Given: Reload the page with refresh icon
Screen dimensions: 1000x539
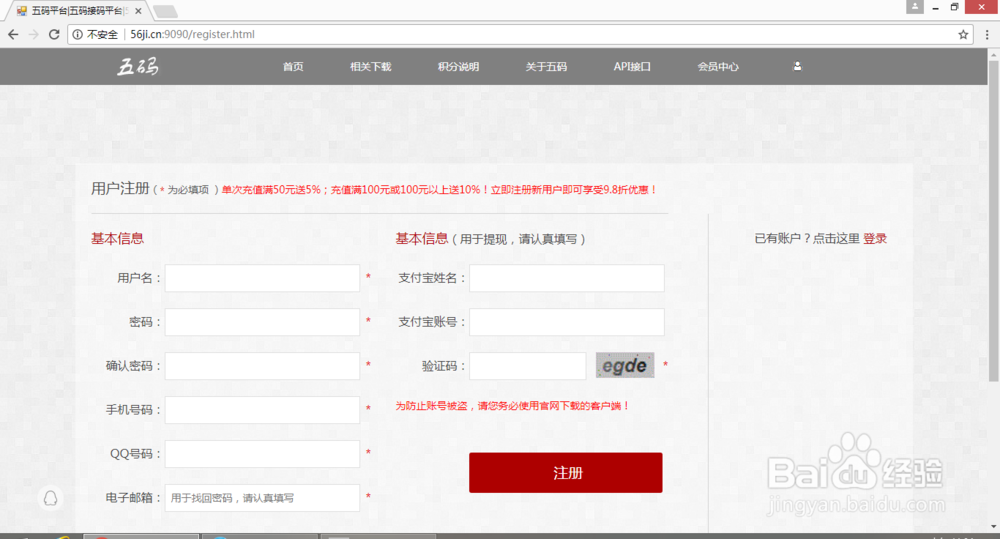Looking at the screenshot, I should tap(54, 34).
